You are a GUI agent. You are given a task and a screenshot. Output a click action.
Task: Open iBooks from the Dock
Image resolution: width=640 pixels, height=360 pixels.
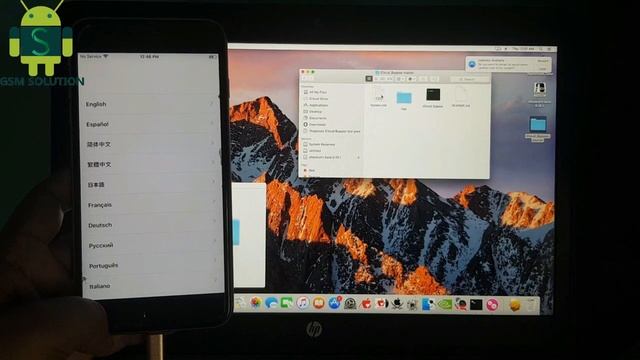pyautogui.click(x=319, y=303)
